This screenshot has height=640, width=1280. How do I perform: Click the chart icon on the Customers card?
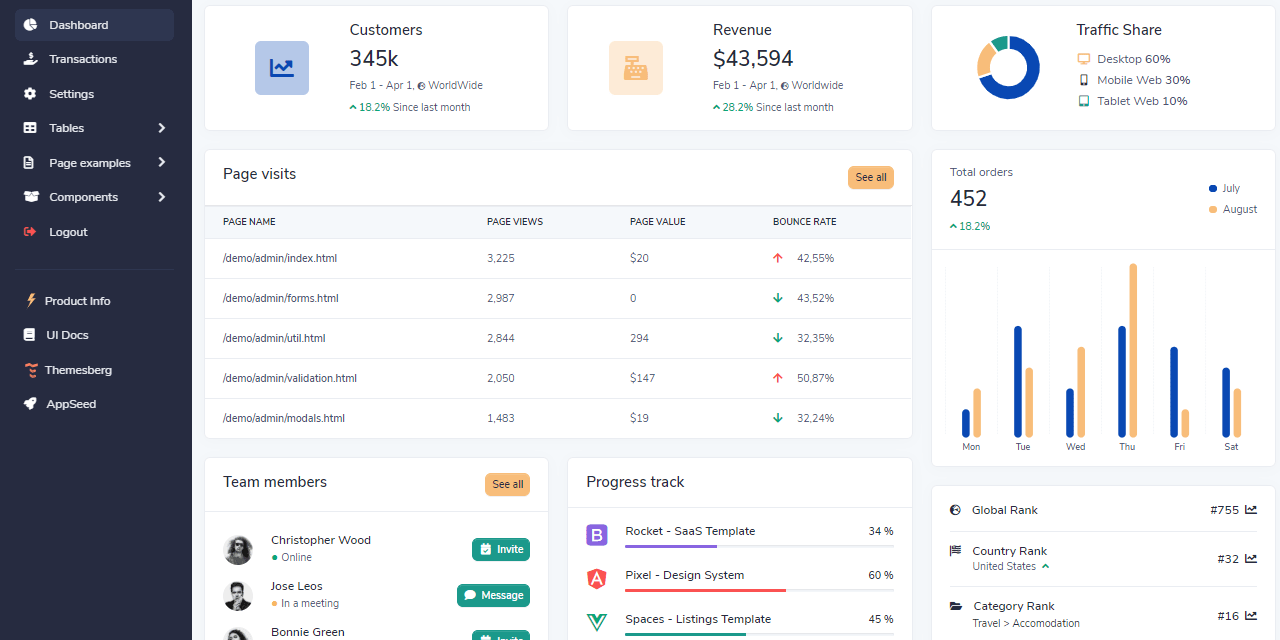pyautogui.click(x=281, y=68)
